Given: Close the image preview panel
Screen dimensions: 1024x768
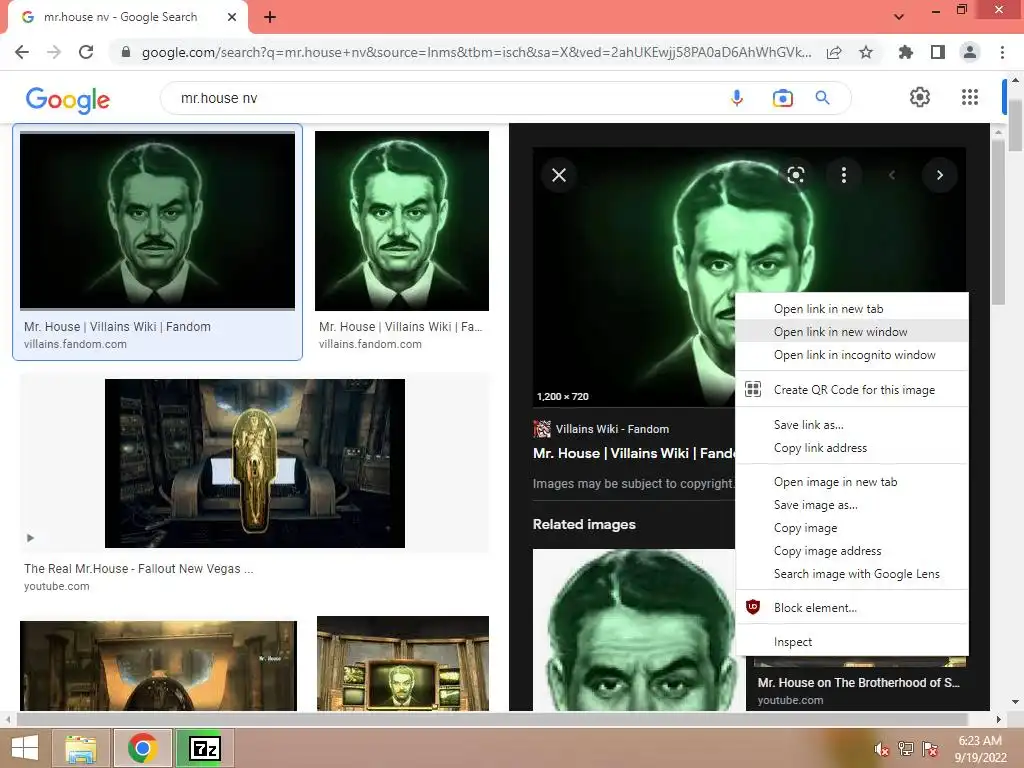Looking at the screenshot, I should coord(559,175).
